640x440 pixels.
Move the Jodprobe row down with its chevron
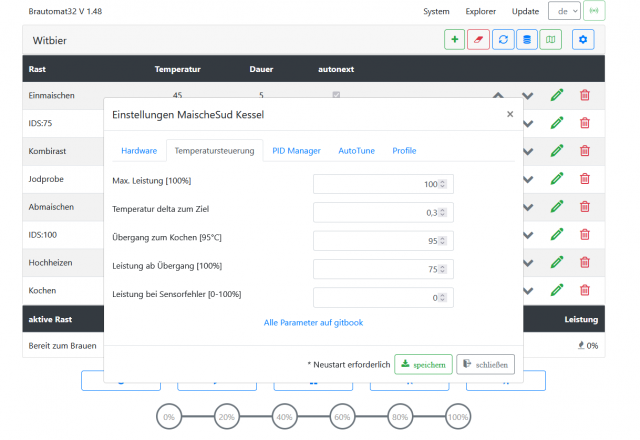[x=528, y=180]
